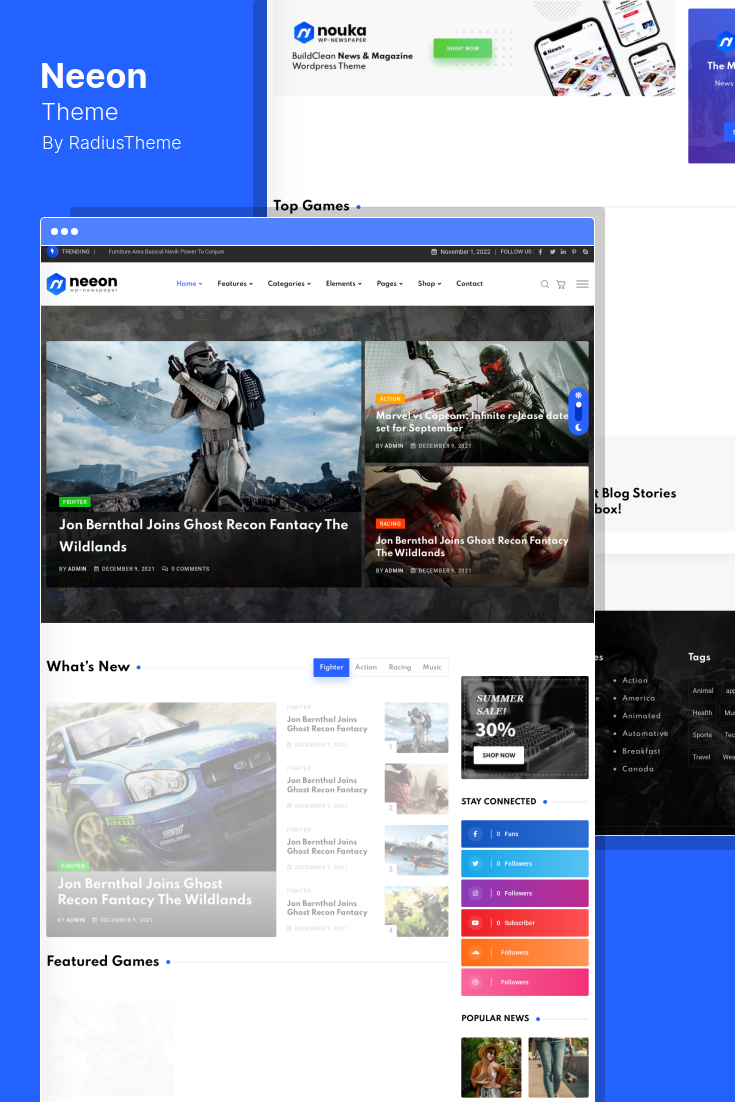Click the Dribbble Followers social icon

coord(476,982)
